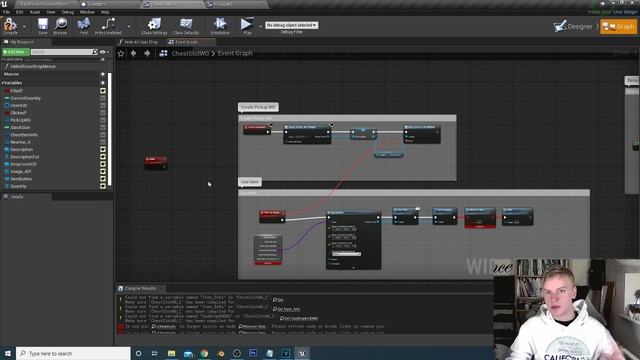Image resolution: width=640 pixels, height=360 pixels.
Task: Click the My Blueprint search field
Action: tap(62, 52)
